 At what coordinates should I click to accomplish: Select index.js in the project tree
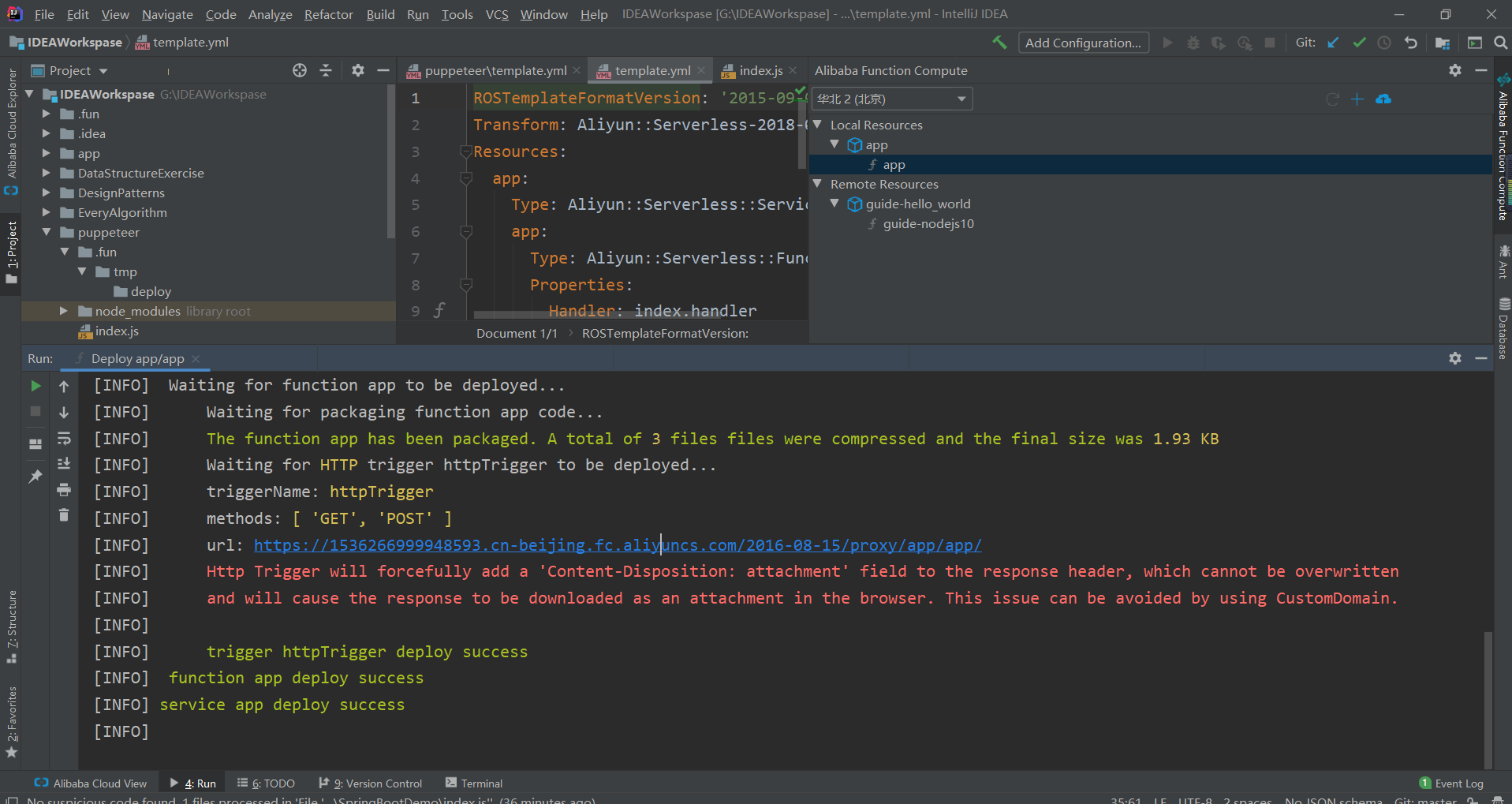click(x=117, y=331)
